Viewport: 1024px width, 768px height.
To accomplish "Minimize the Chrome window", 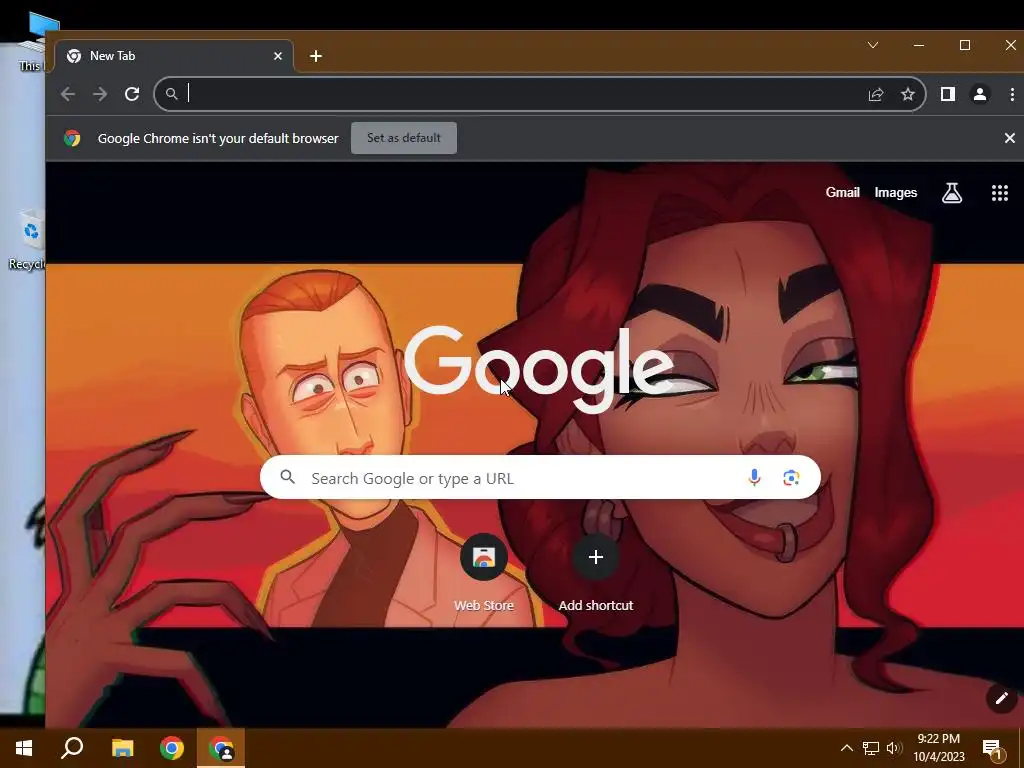I will coord(919,45).
